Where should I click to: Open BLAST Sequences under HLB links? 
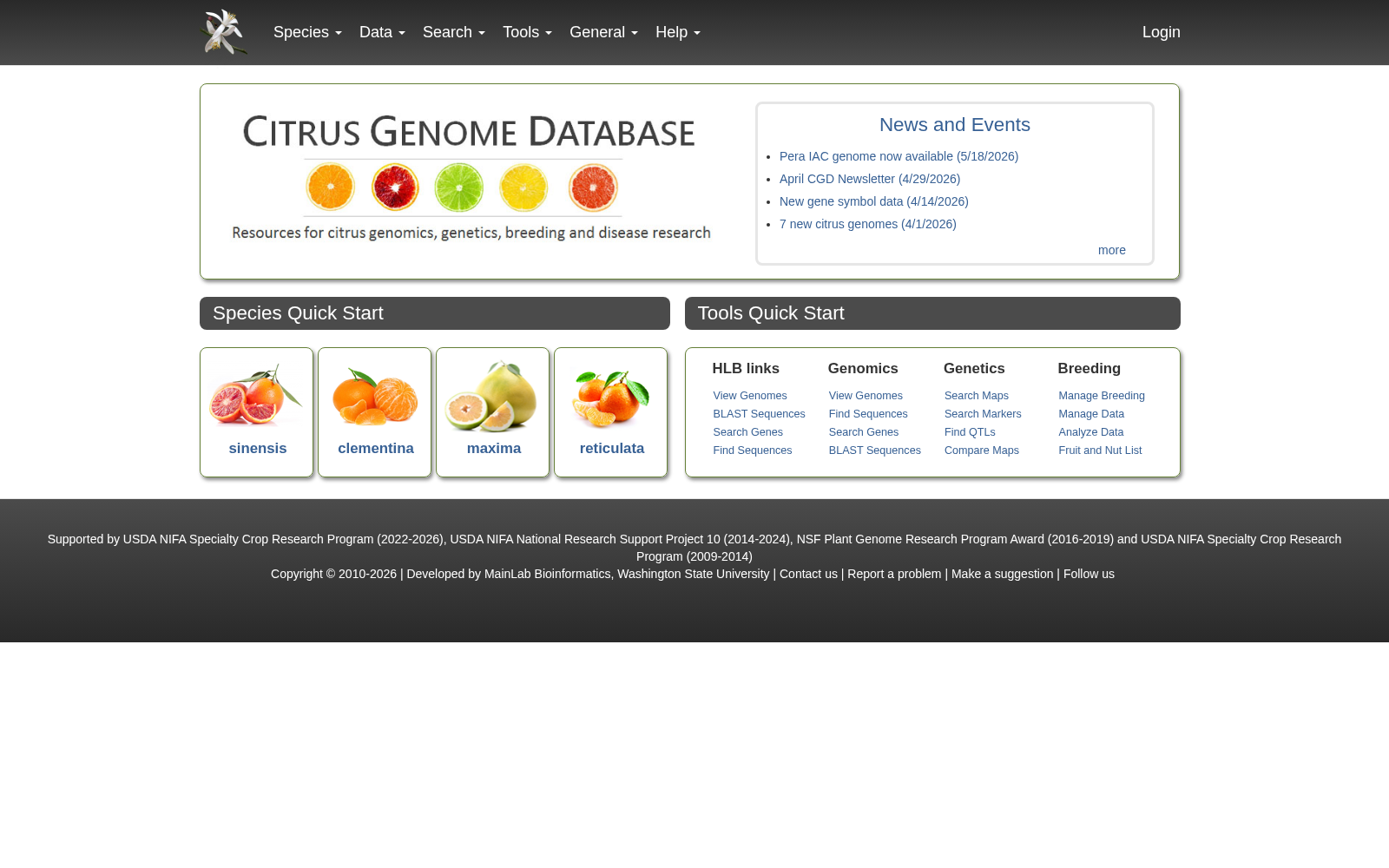759,414
